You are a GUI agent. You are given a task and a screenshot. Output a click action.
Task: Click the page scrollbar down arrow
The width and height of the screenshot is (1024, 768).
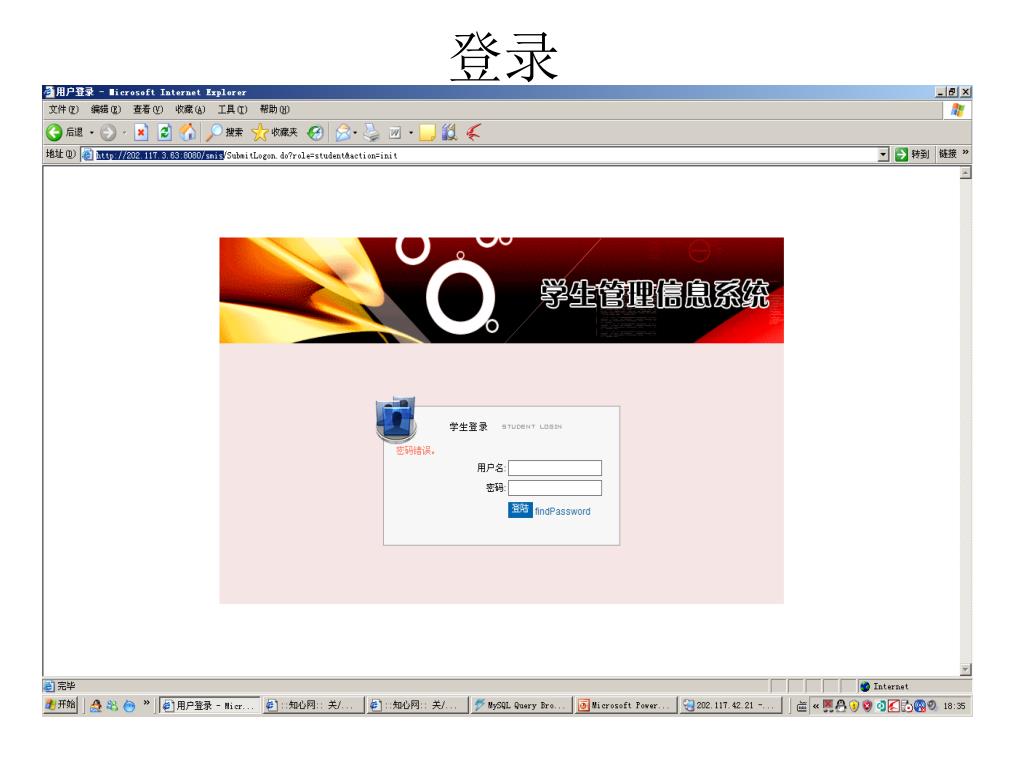click(965, 669)
